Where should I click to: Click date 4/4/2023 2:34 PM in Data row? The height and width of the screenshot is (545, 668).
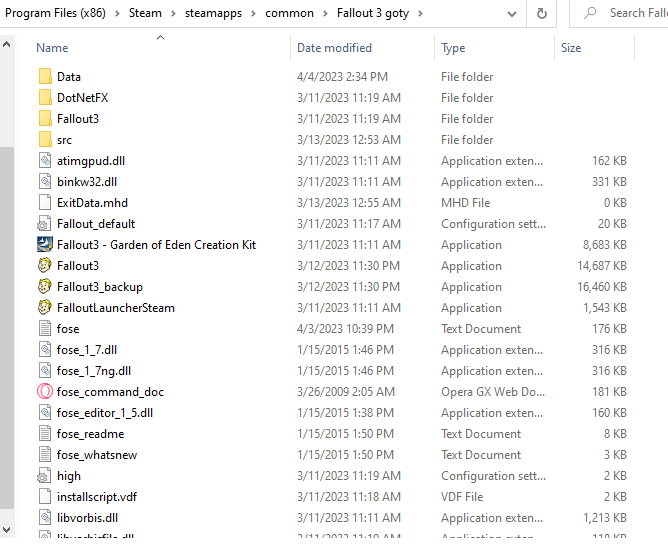click(342, 77)
